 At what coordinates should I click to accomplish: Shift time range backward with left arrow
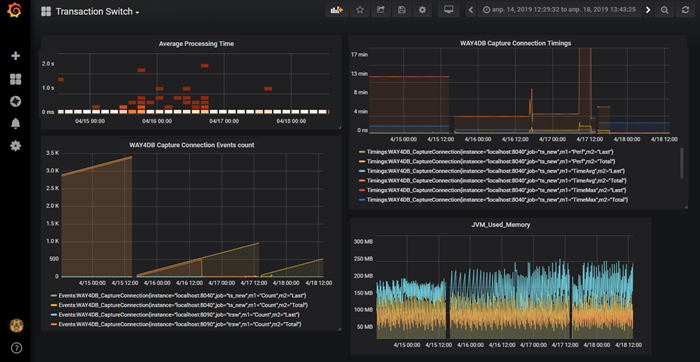[471, 10]
